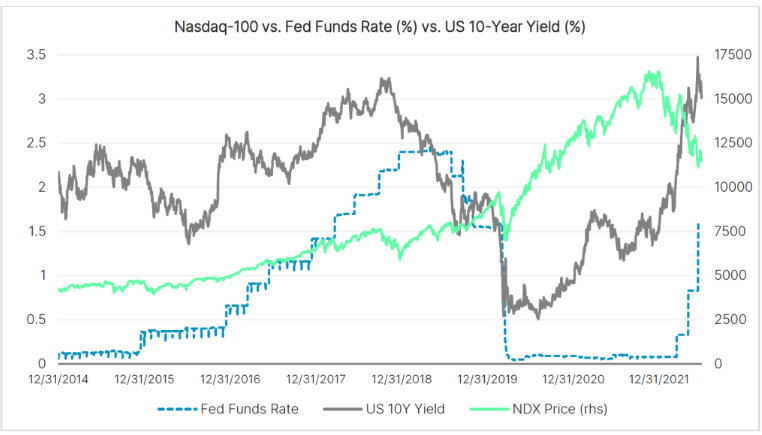Click the NDX Price (rhs) legend label

click(564, 409)
